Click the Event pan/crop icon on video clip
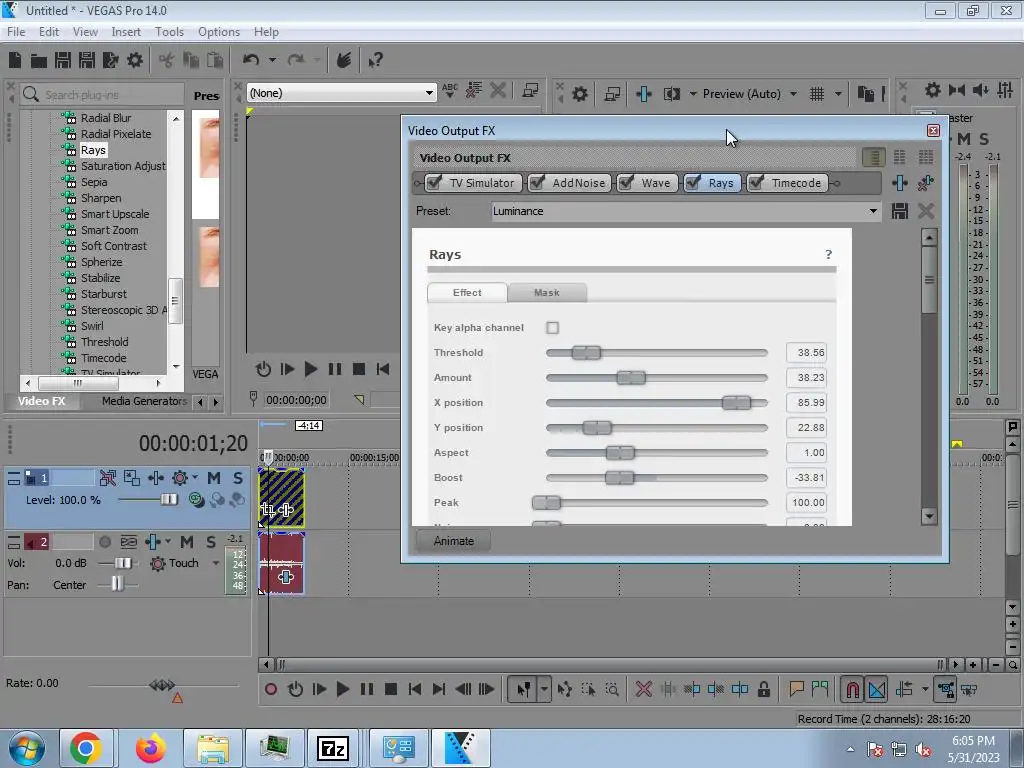 pyautogui.click(x=268, y=509)
